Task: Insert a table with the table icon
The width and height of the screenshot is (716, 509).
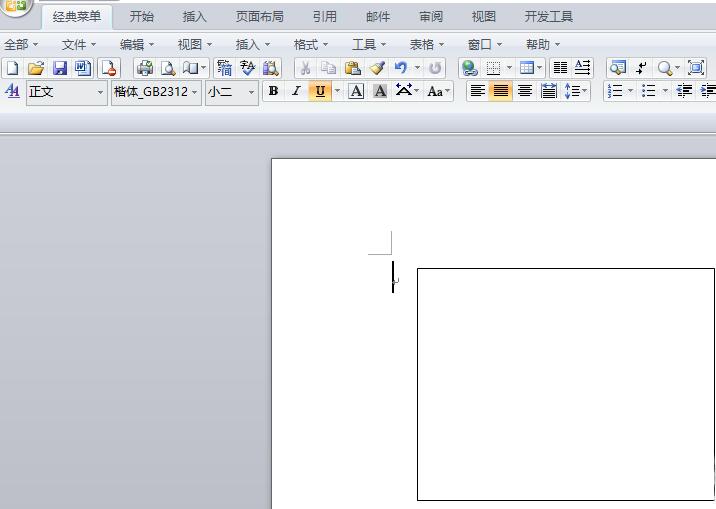Action: 526,68
